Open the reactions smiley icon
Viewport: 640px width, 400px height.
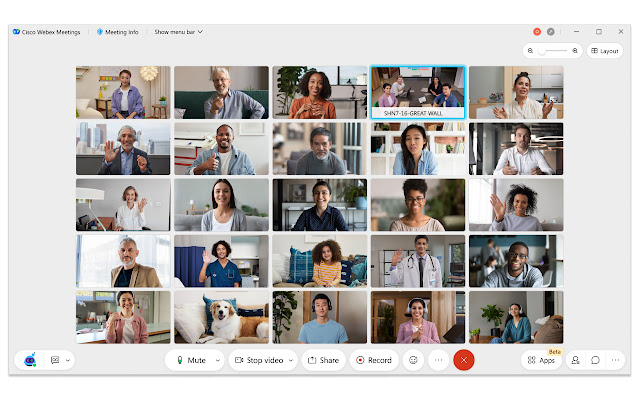click(x=413, y=360)
